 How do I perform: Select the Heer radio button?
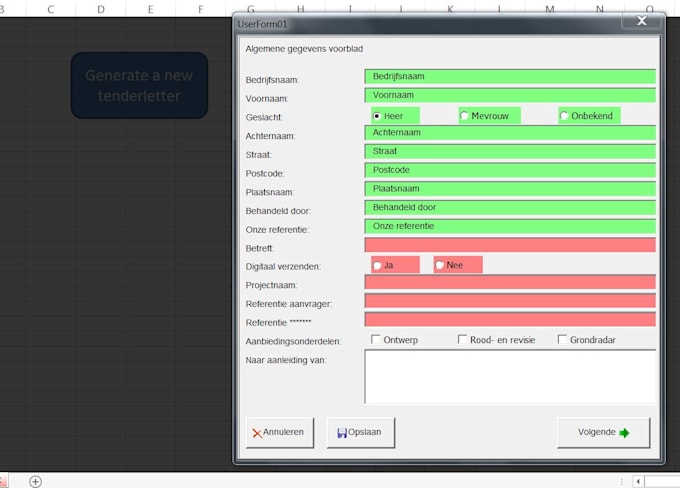[x=377, y=116]
